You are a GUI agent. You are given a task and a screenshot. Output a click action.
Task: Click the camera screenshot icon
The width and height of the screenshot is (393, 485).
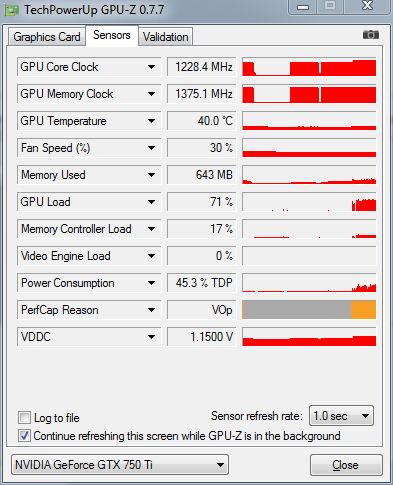tap(371, 35)
